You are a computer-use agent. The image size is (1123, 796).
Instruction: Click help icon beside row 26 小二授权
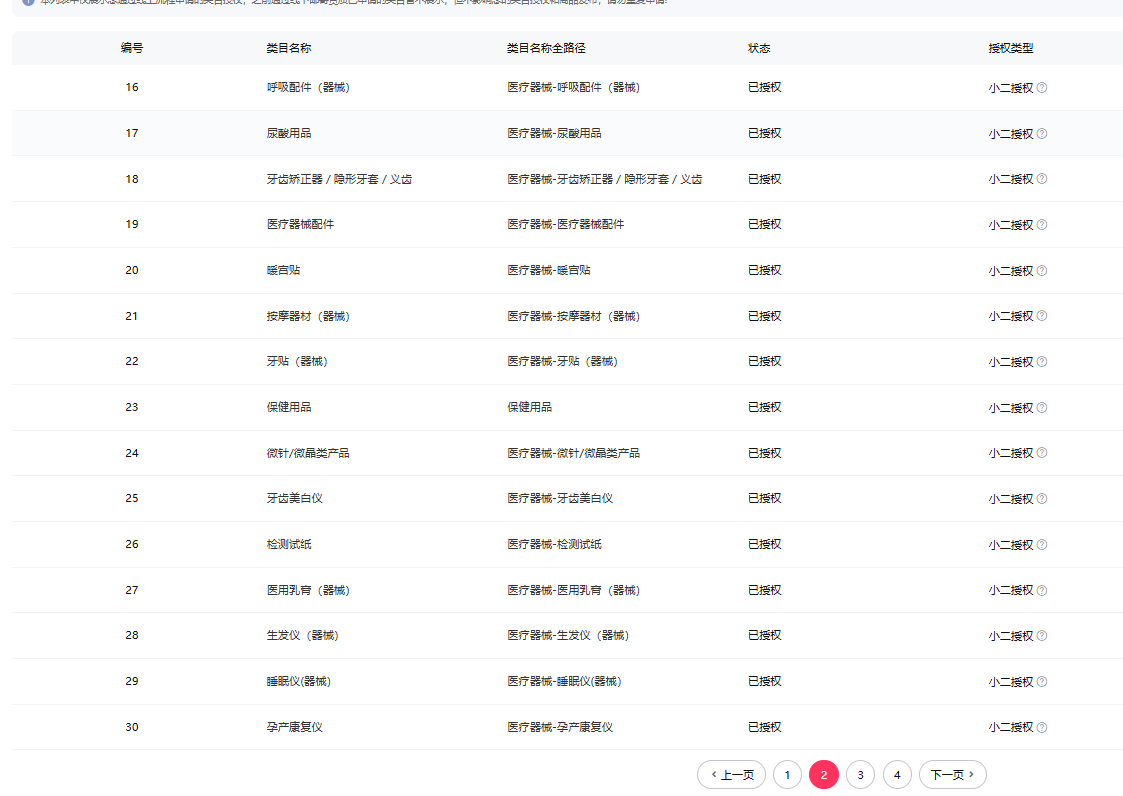[1042, 545]
